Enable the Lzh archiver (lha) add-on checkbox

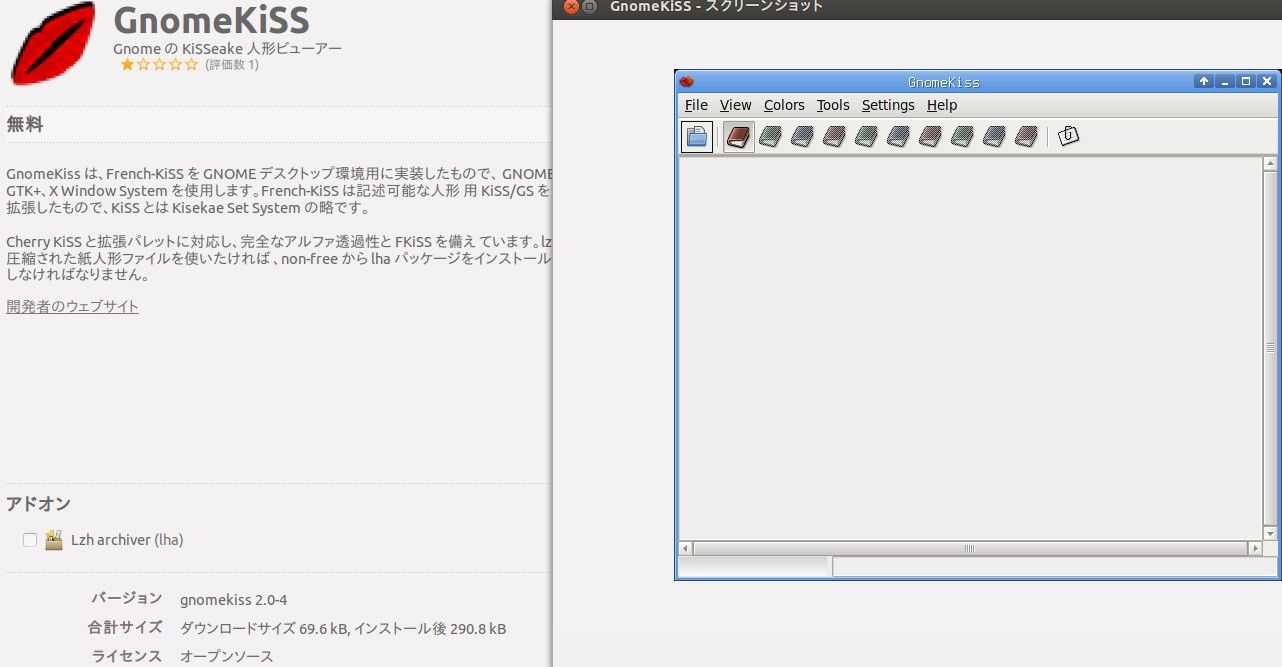pos(30,540)
